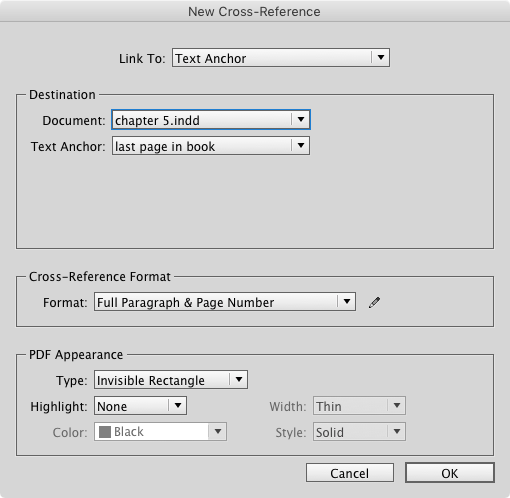Open the PDF Appearance Type dropdown
The image size is (510, 498).
pyautogui.click(x=171, y=380)
